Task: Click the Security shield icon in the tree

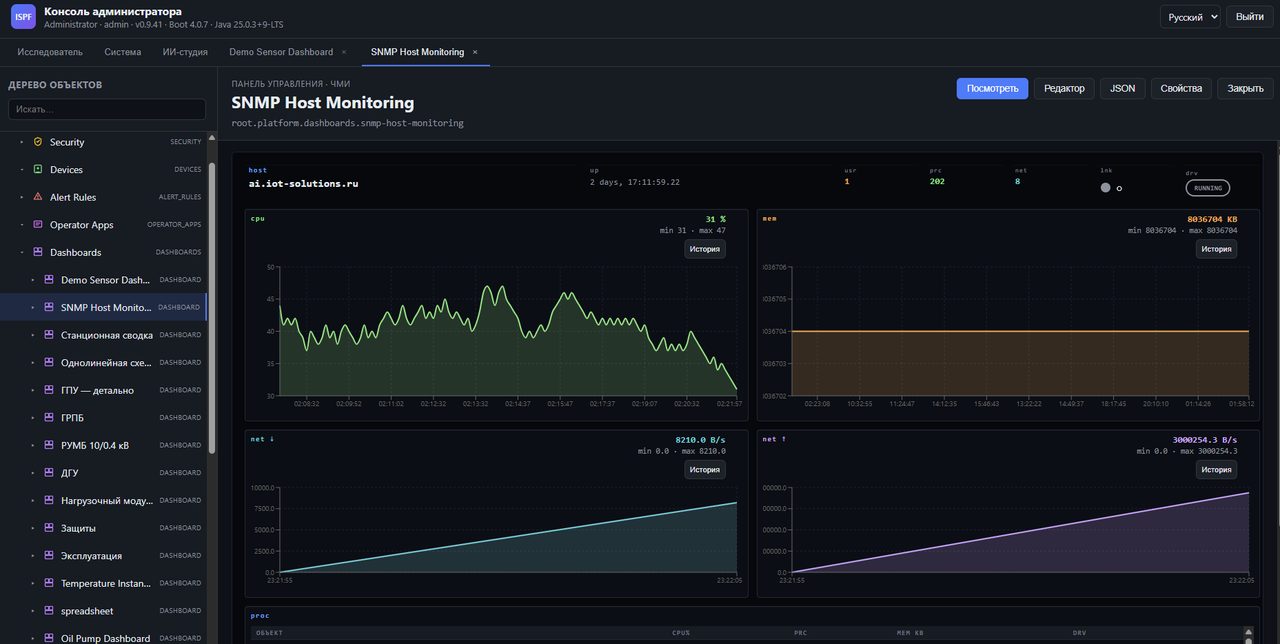Action: coord(38,142)
